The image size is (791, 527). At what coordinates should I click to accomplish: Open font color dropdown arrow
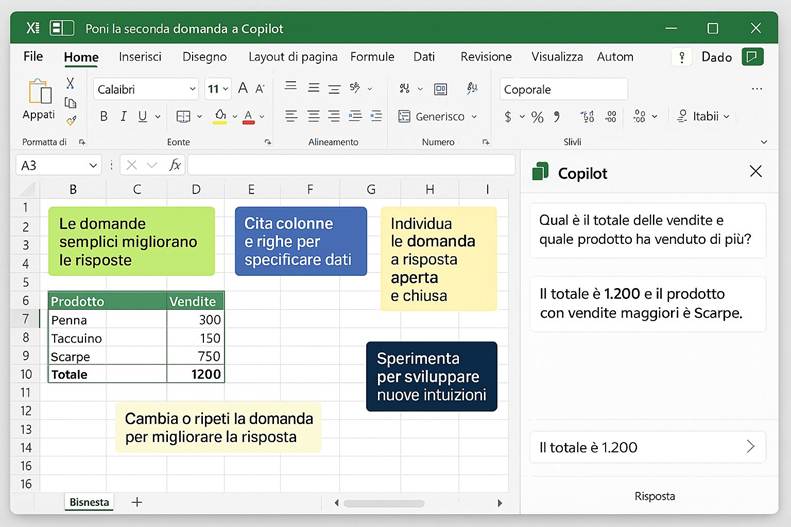tap(262, 117)
